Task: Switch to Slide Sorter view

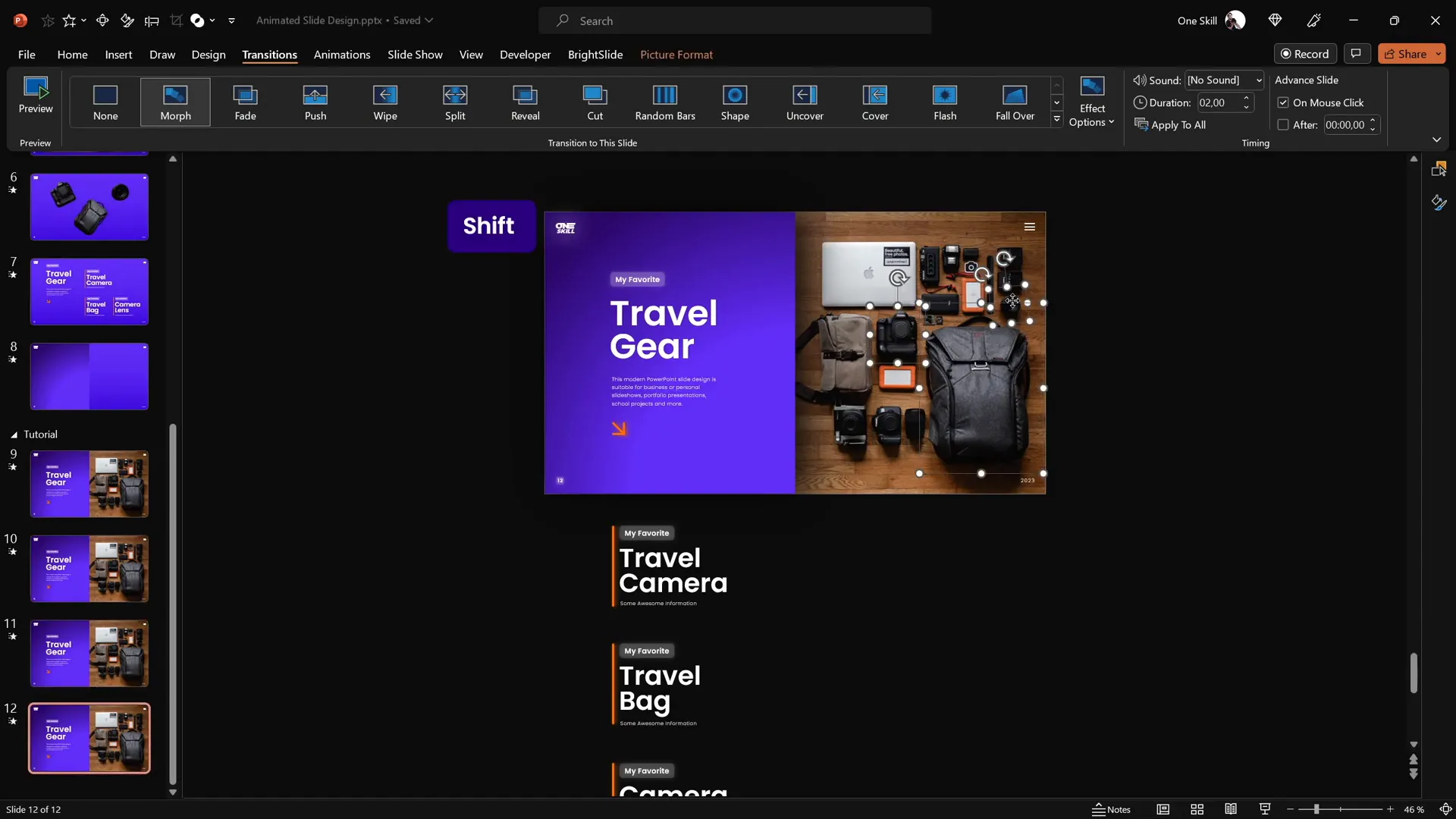Action: click(1197, 809)
